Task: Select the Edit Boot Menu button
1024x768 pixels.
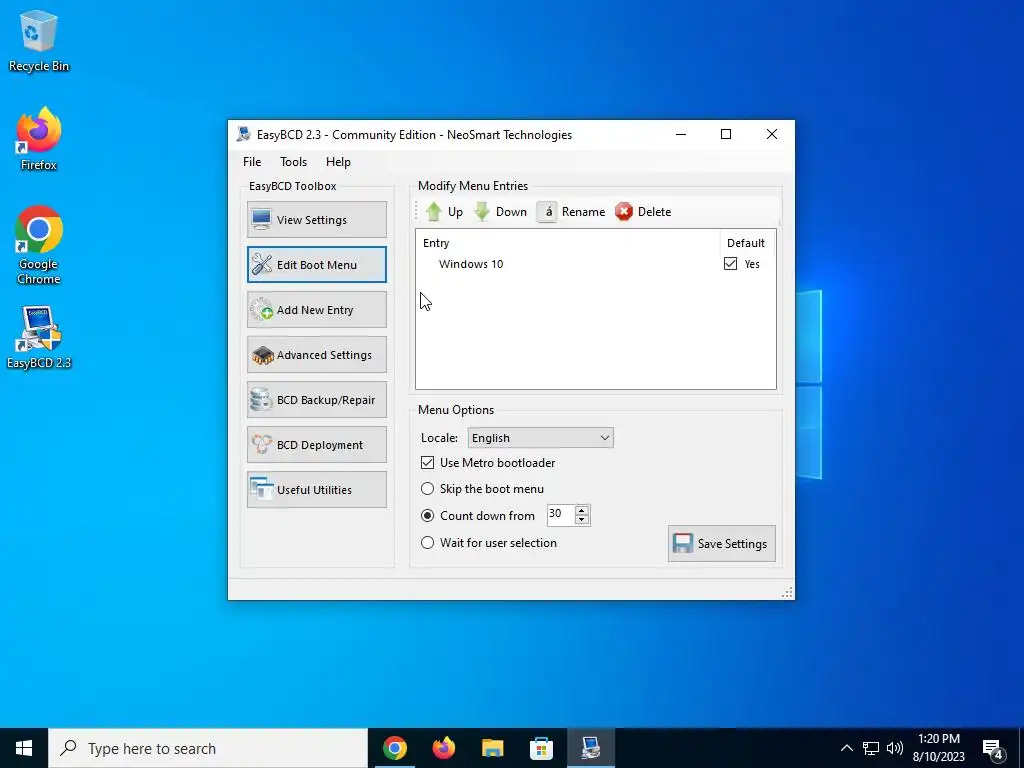Action: point(317,264)
